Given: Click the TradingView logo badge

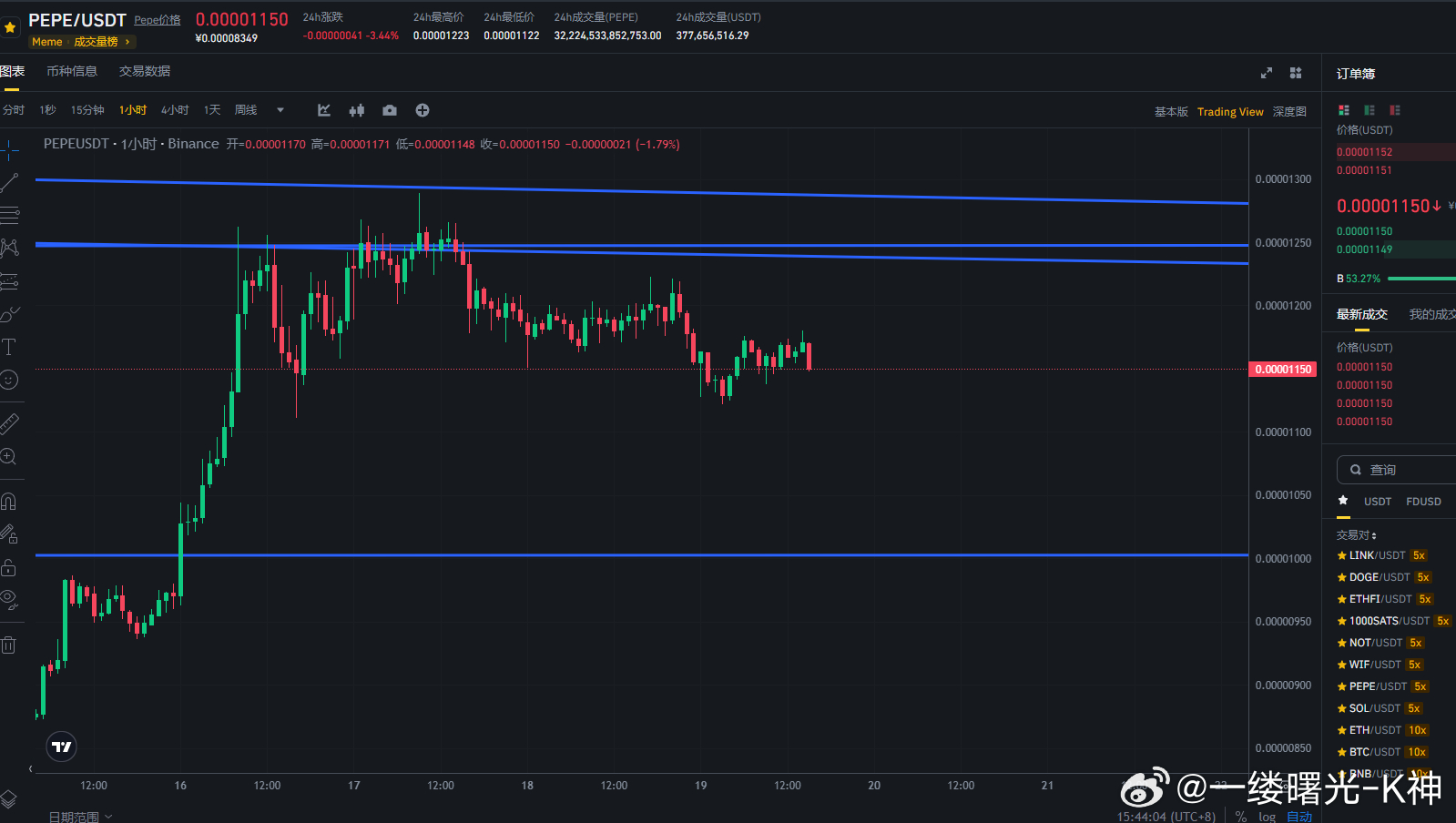Looking at the screenshot, I should [61, 747].
